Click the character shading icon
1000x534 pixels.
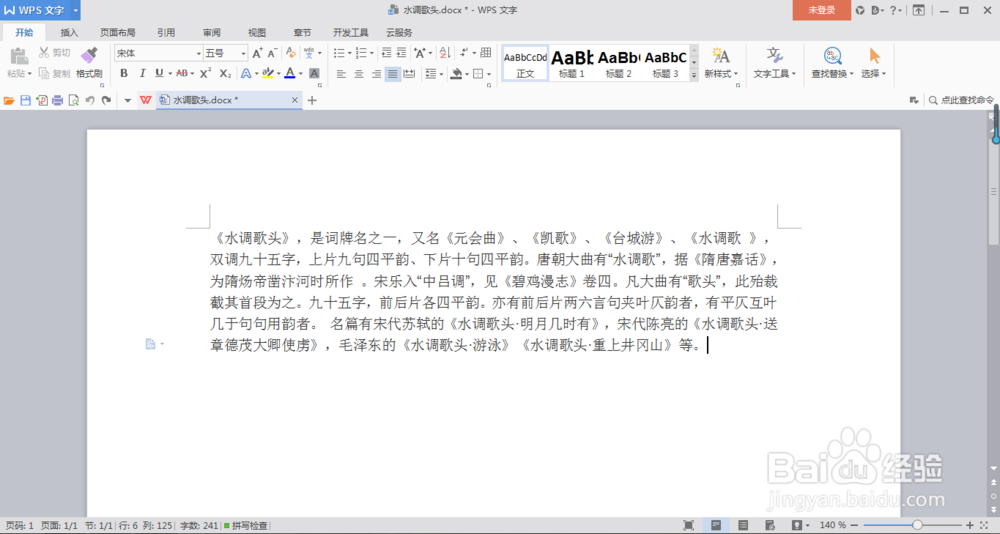coord(314,73)
